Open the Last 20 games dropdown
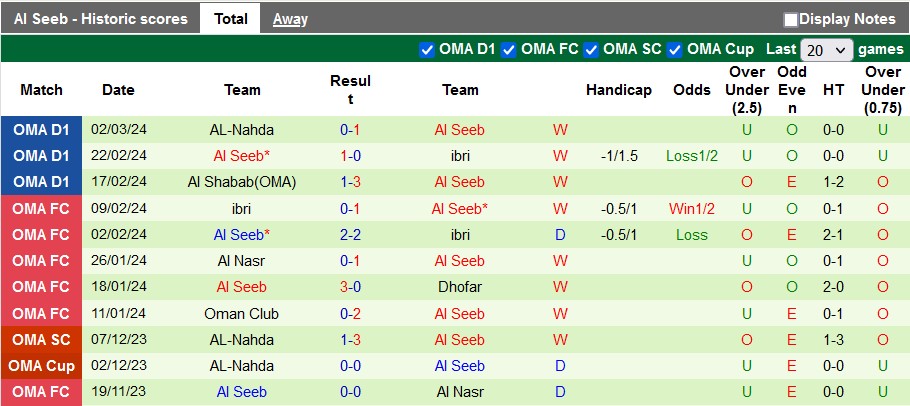The width and height of the screenshot is (910, 406). tap(827, 49)
